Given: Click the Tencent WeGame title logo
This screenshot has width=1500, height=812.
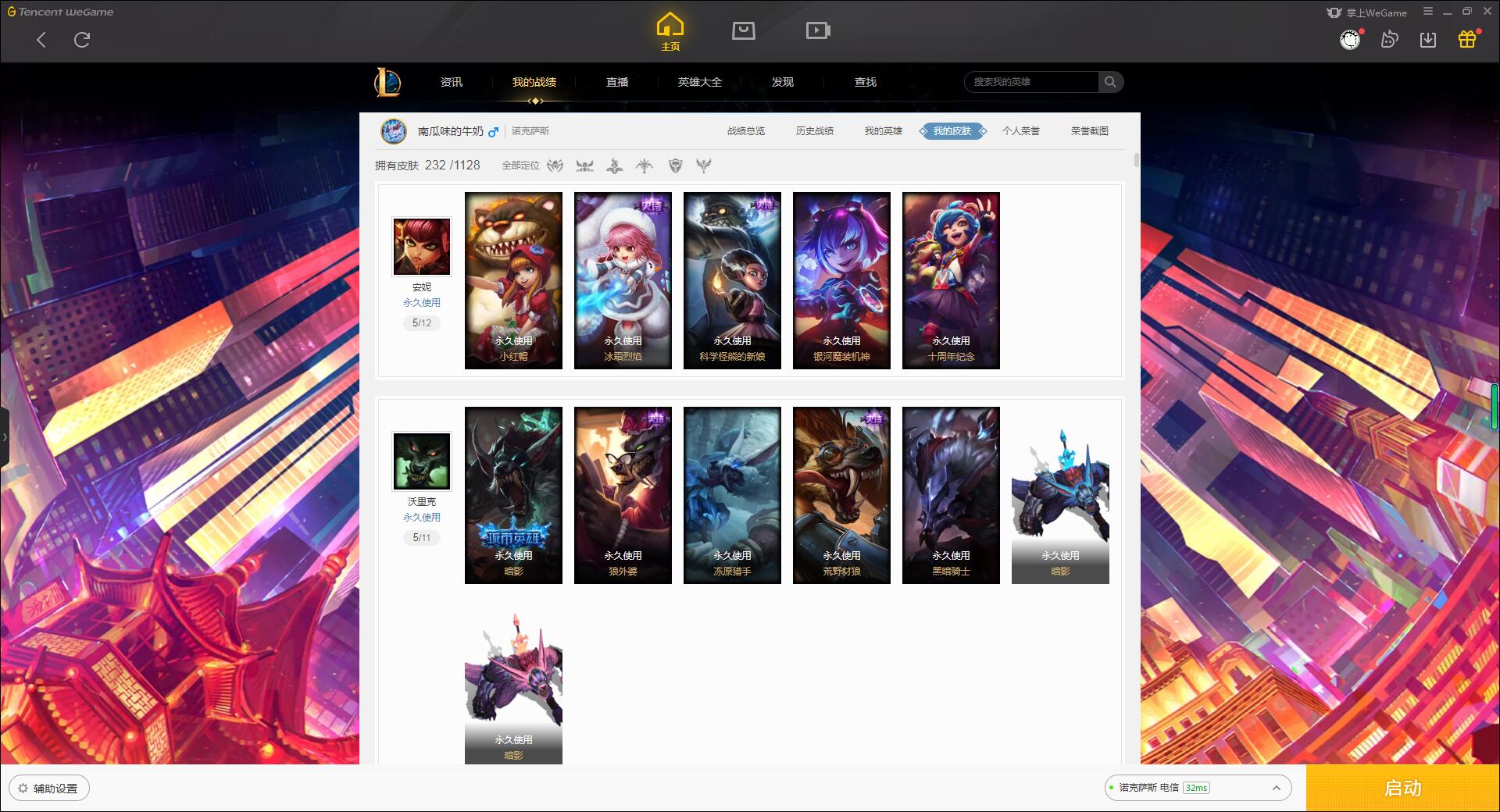Looking at the screenshot, I should coord(60,12).
